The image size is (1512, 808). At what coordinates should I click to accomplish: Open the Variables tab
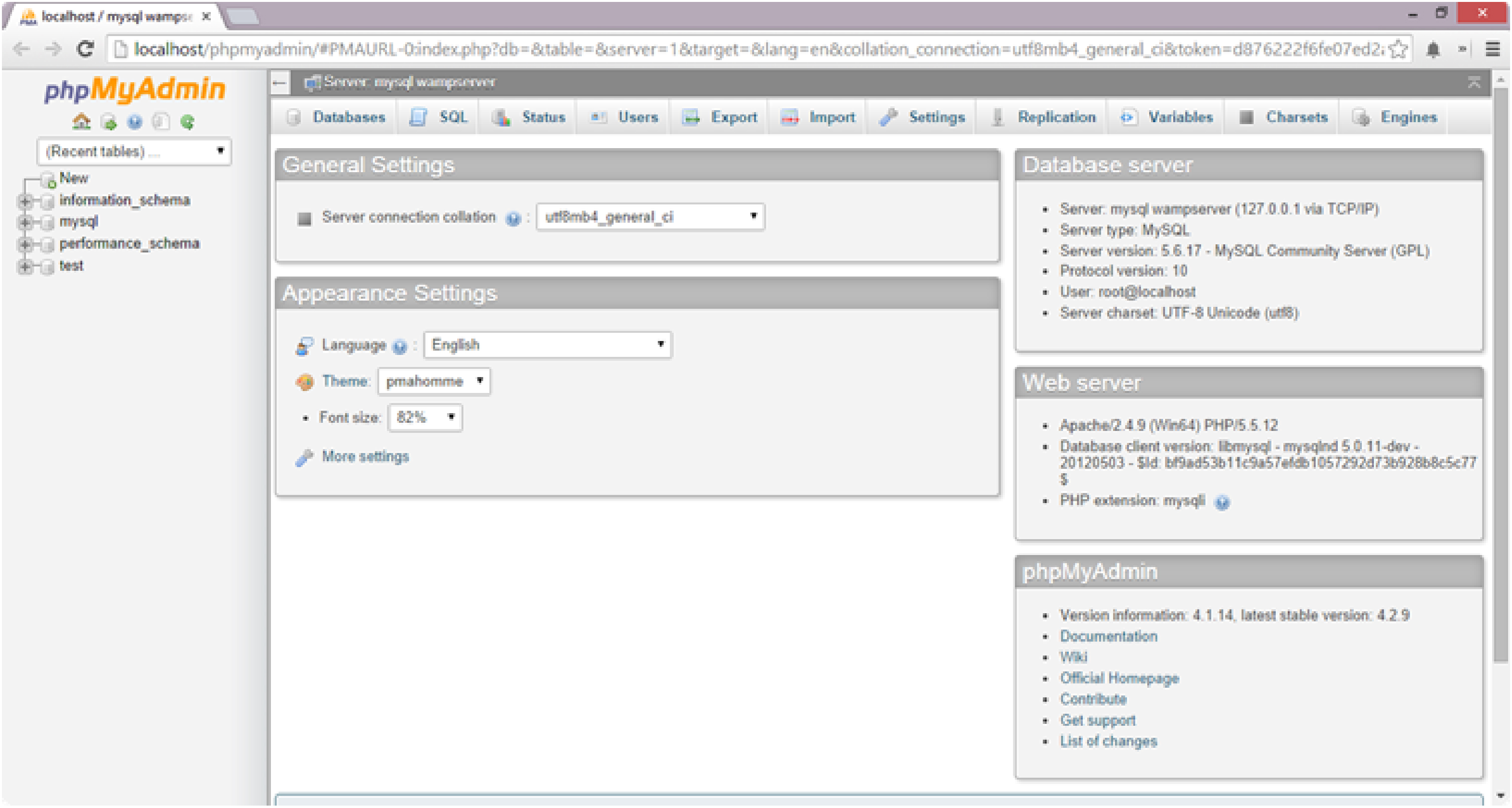(x=1166, y=118)
